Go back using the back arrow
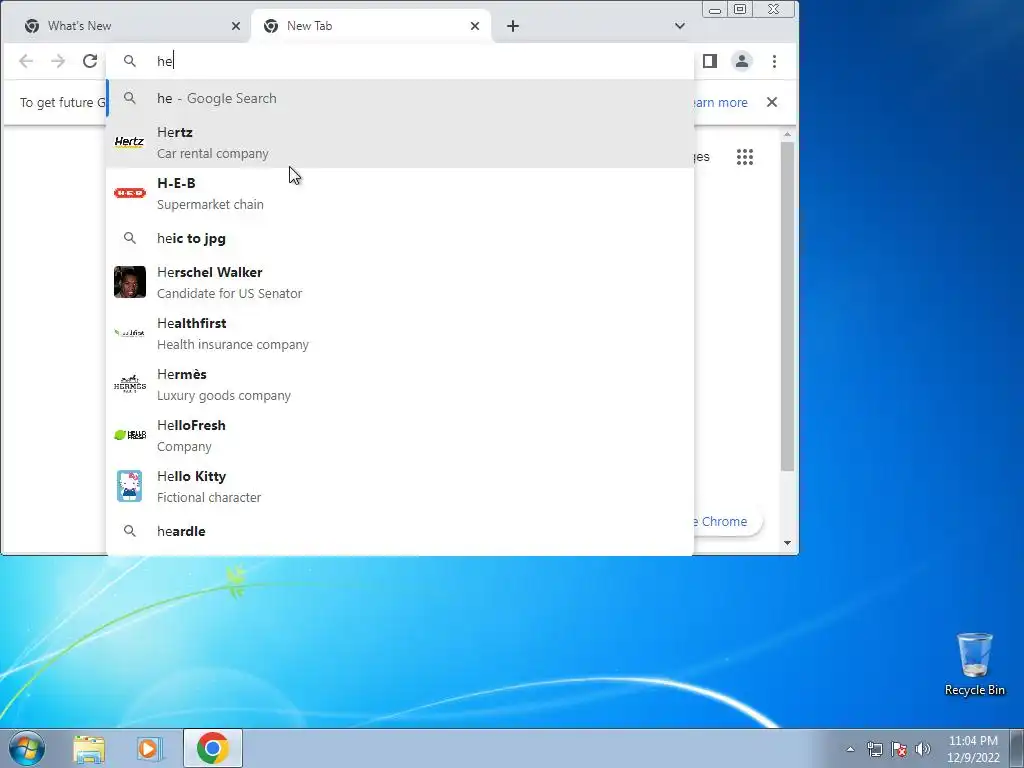The width and height of the screenshot is (1024, 768). [26, 61]
